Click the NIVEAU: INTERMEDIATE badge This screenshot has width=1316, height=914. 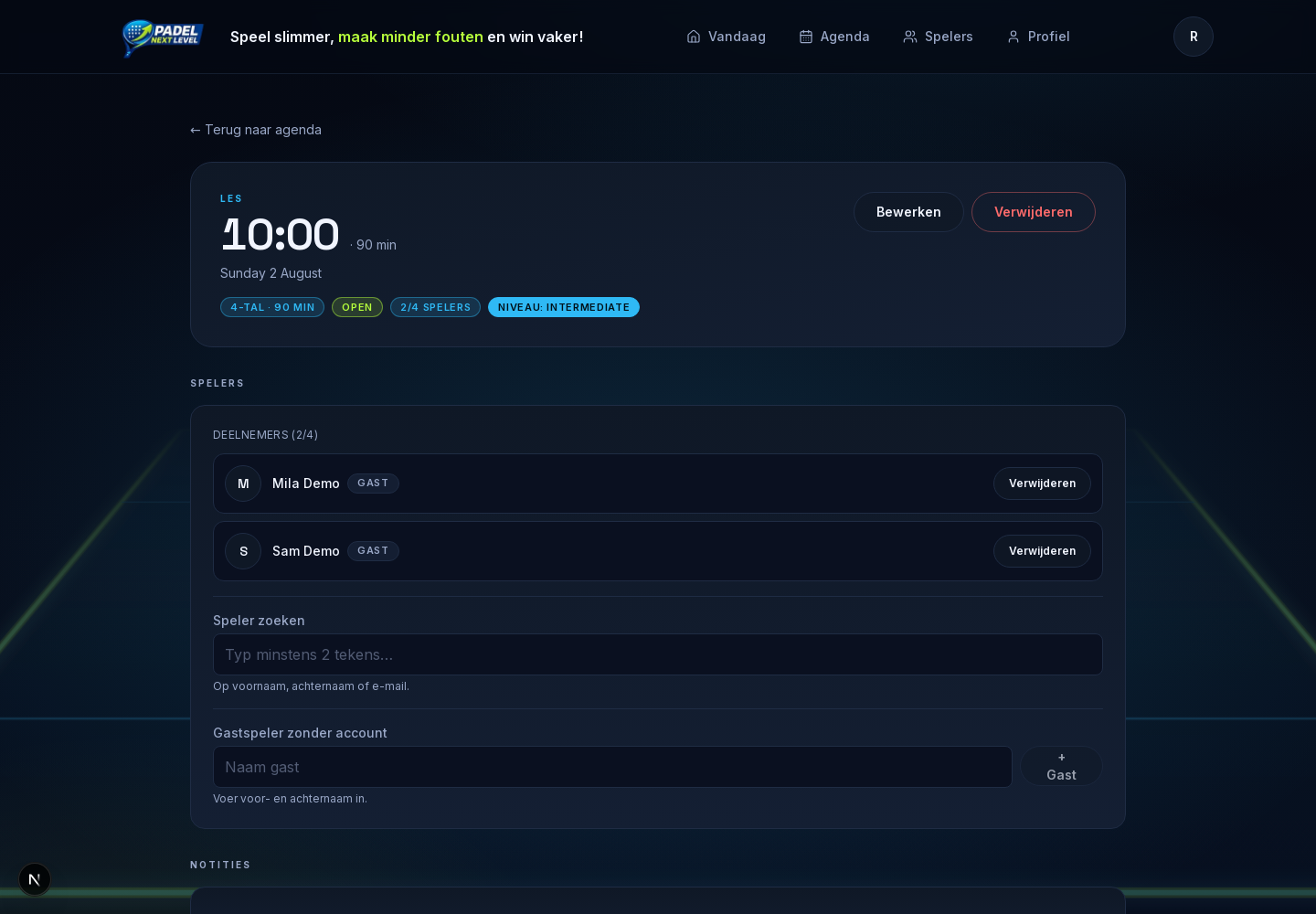tap(564, 307)
